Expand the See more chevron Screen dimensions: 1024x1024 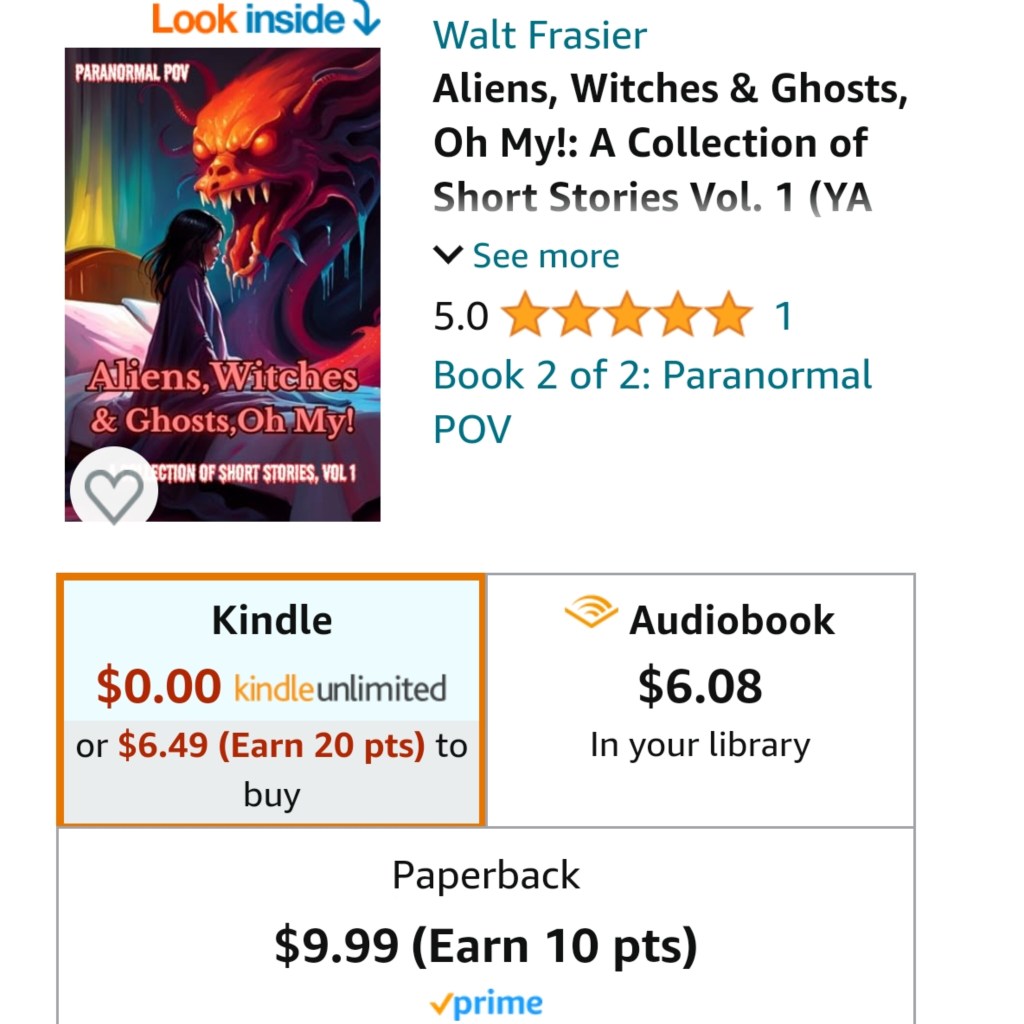448,256
